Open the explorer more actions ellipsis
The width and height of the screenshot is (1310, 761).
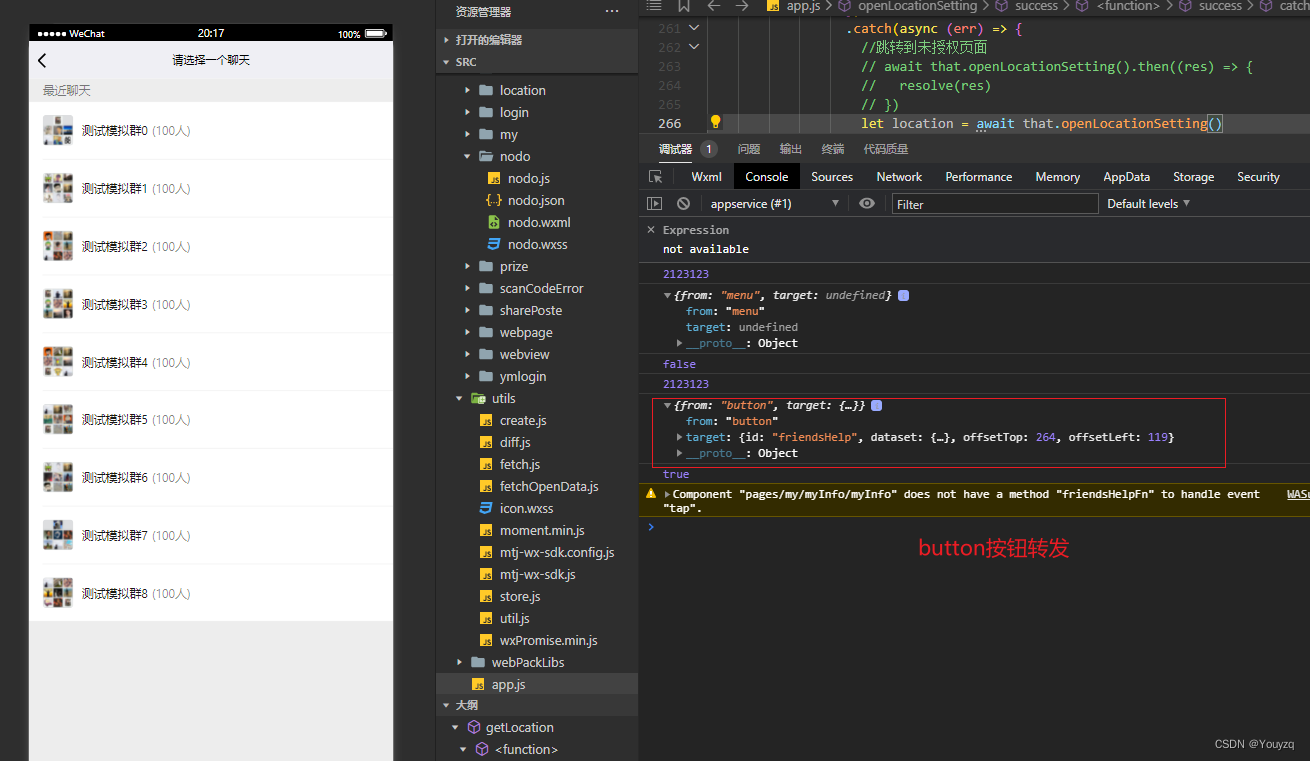(612, 12)
